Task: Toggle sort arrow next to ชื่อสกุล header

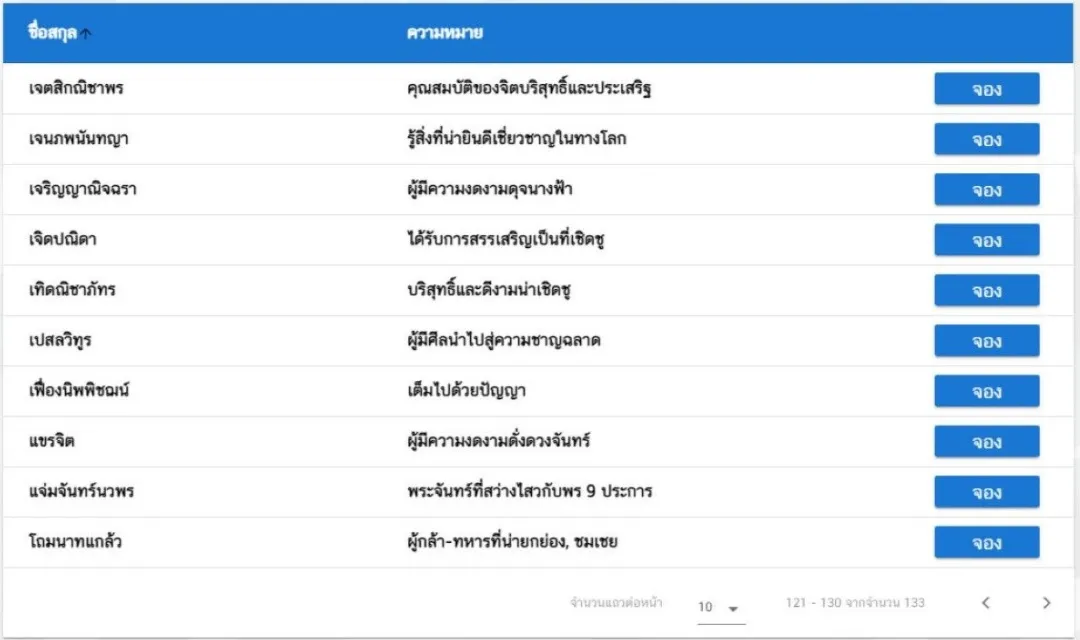Action: coord(85,33)
